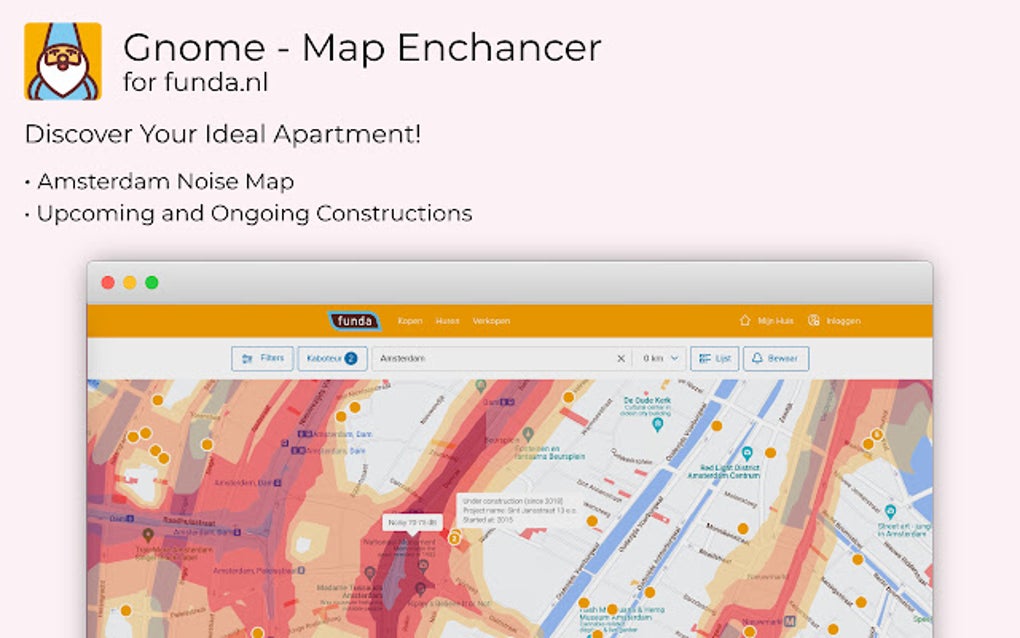Open the Mijn Huis link
This screenshot has width=1020, height=638.
click(x=775, y=321)
